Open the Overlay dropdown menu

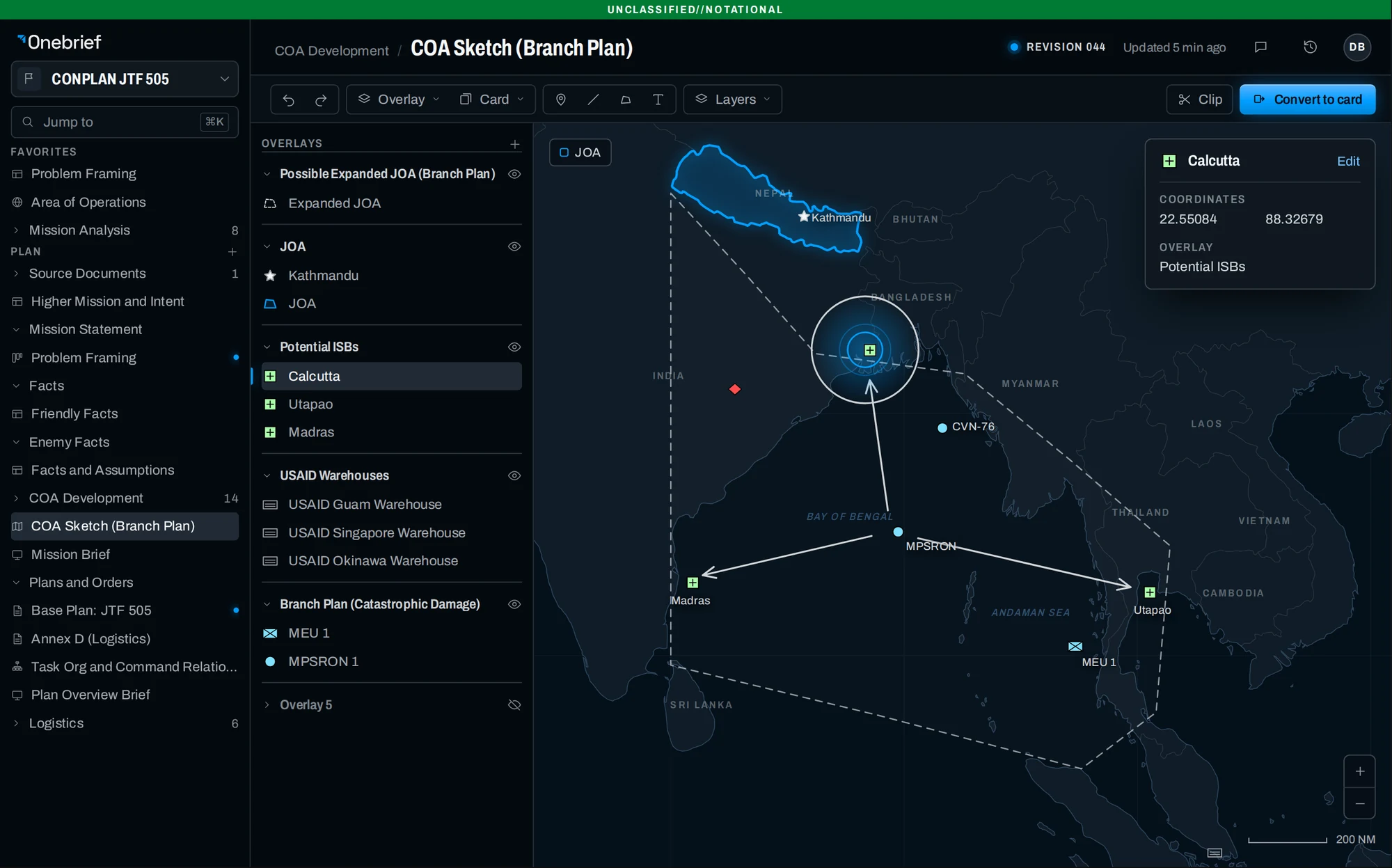pos(400,100)
